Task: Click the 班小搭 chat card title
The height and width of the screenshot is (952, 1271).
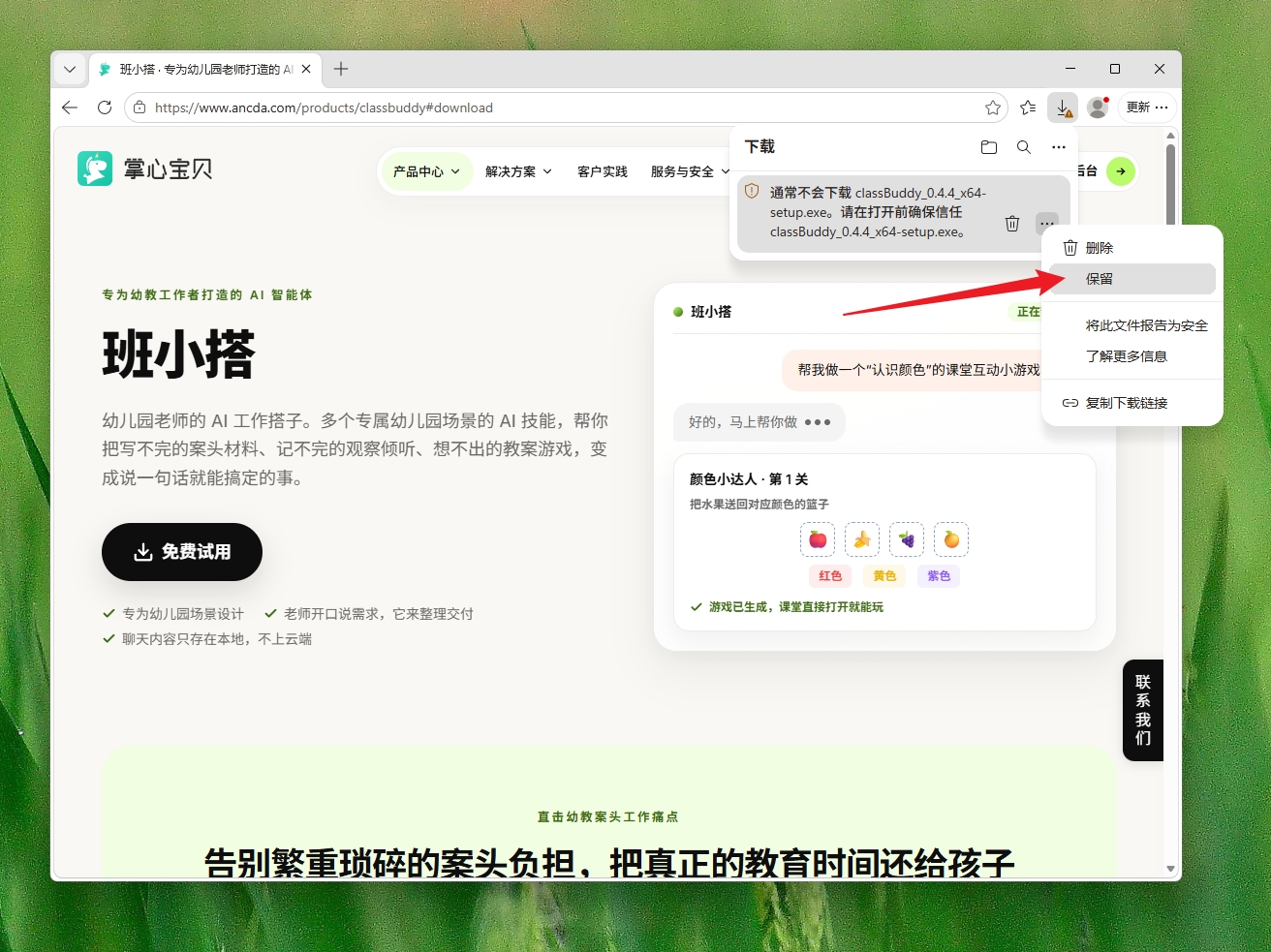Action: 711,312
